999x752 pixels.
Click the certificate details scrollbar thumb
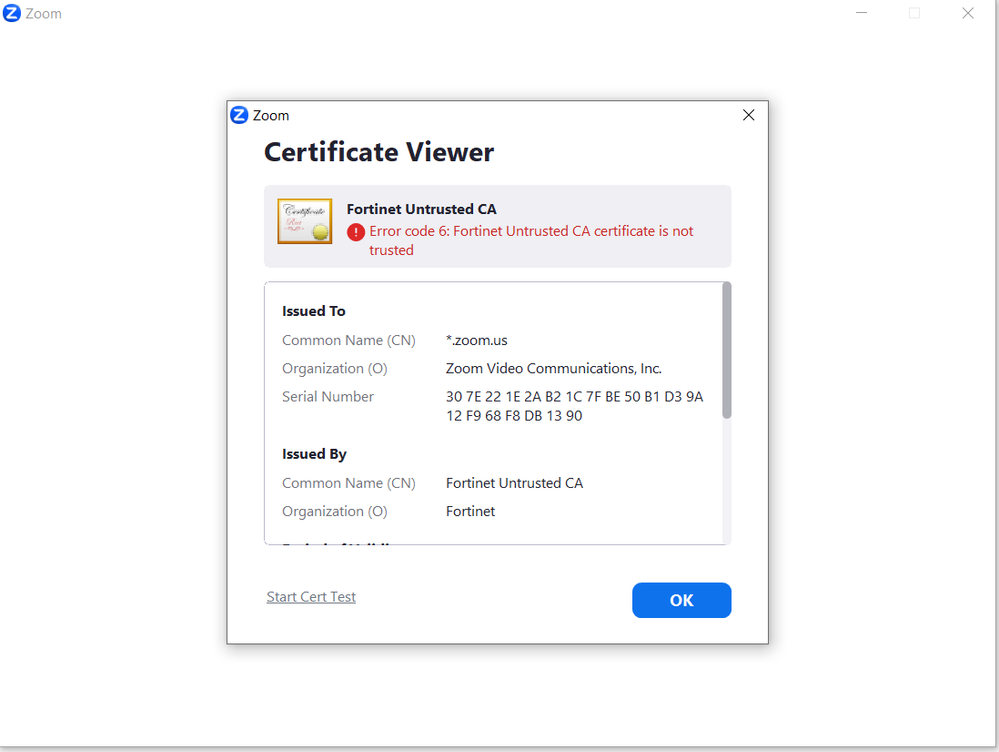pos(726,350)
